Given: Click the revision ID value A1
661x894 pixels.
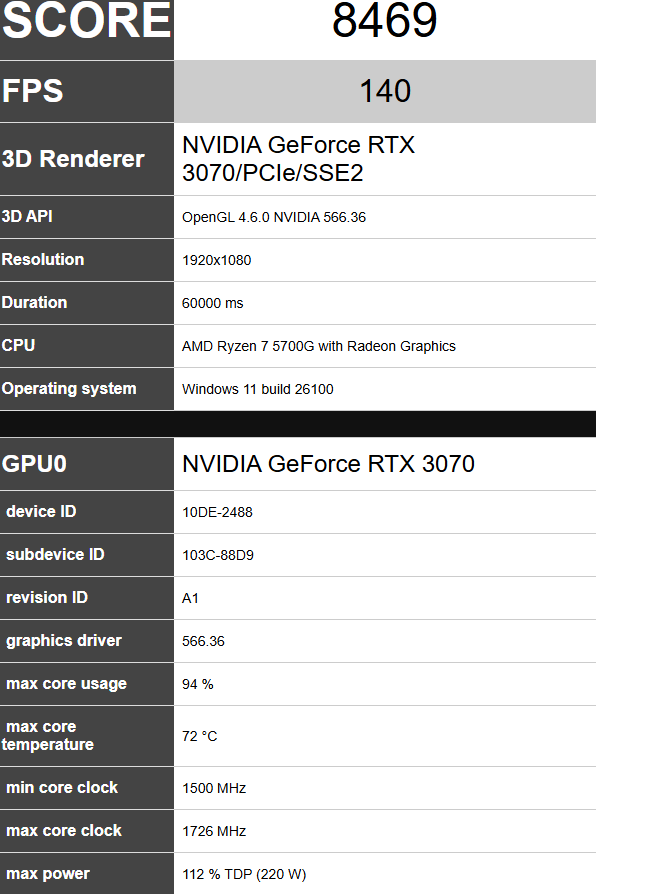Looking at the screenshot, I should 191,598.
